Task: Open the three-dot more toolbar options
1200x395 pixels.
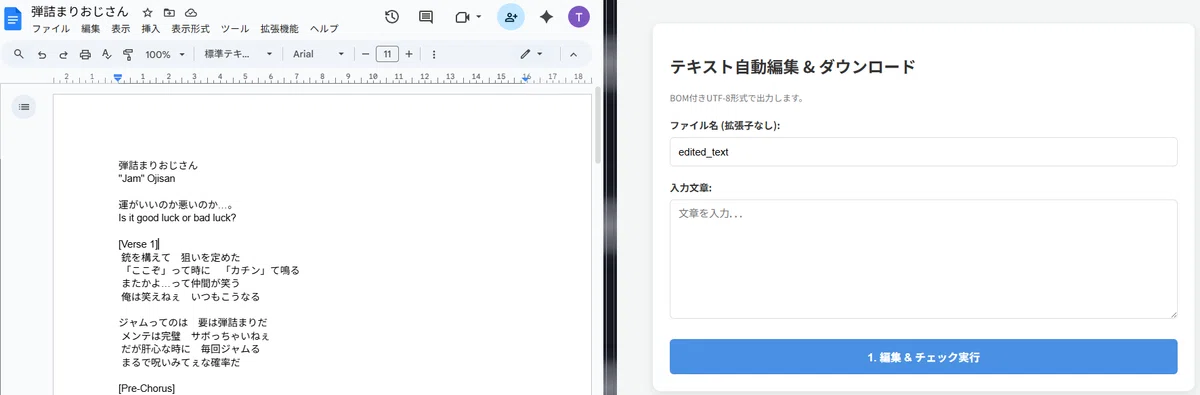Action: pyautogui.click(x=433, y=54)
